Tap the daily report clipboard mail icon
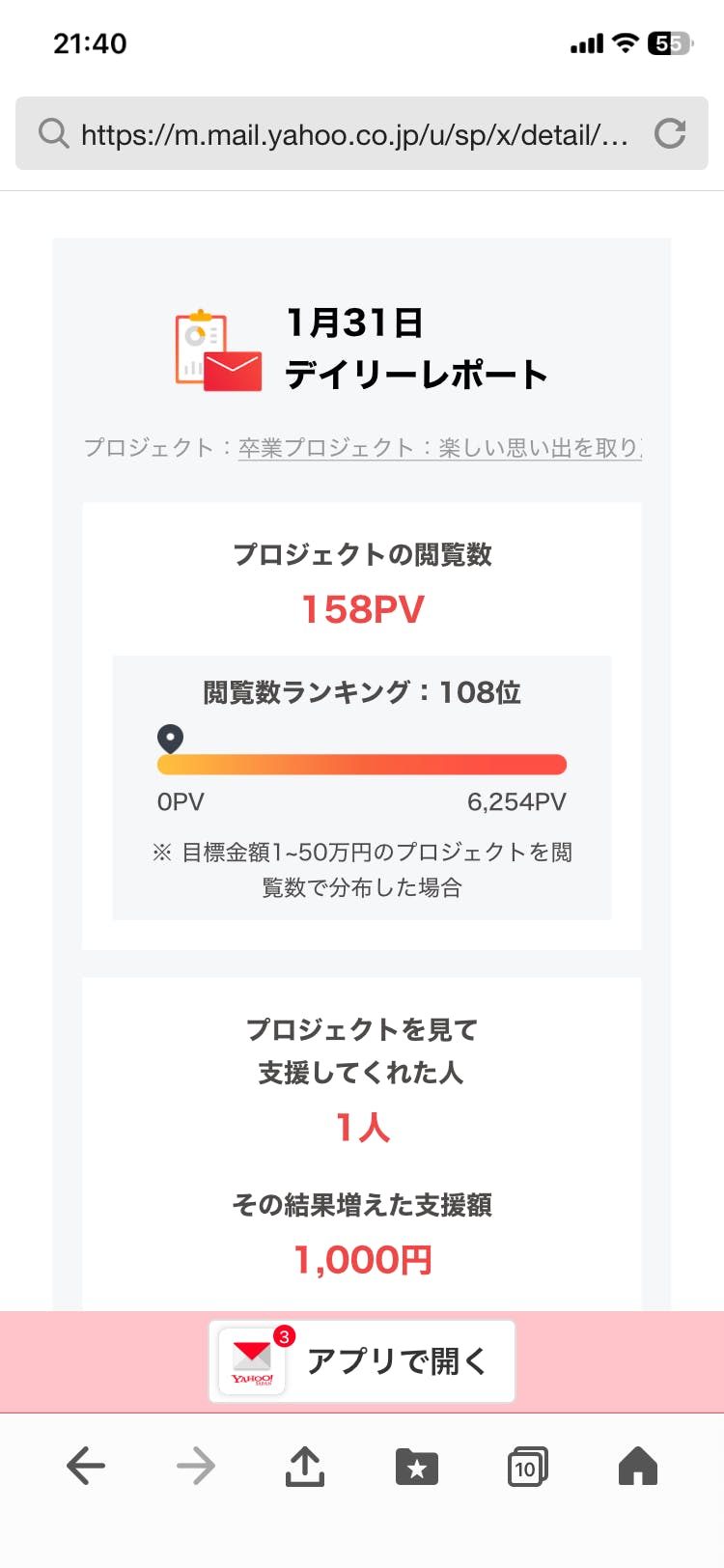 (218, 350)
